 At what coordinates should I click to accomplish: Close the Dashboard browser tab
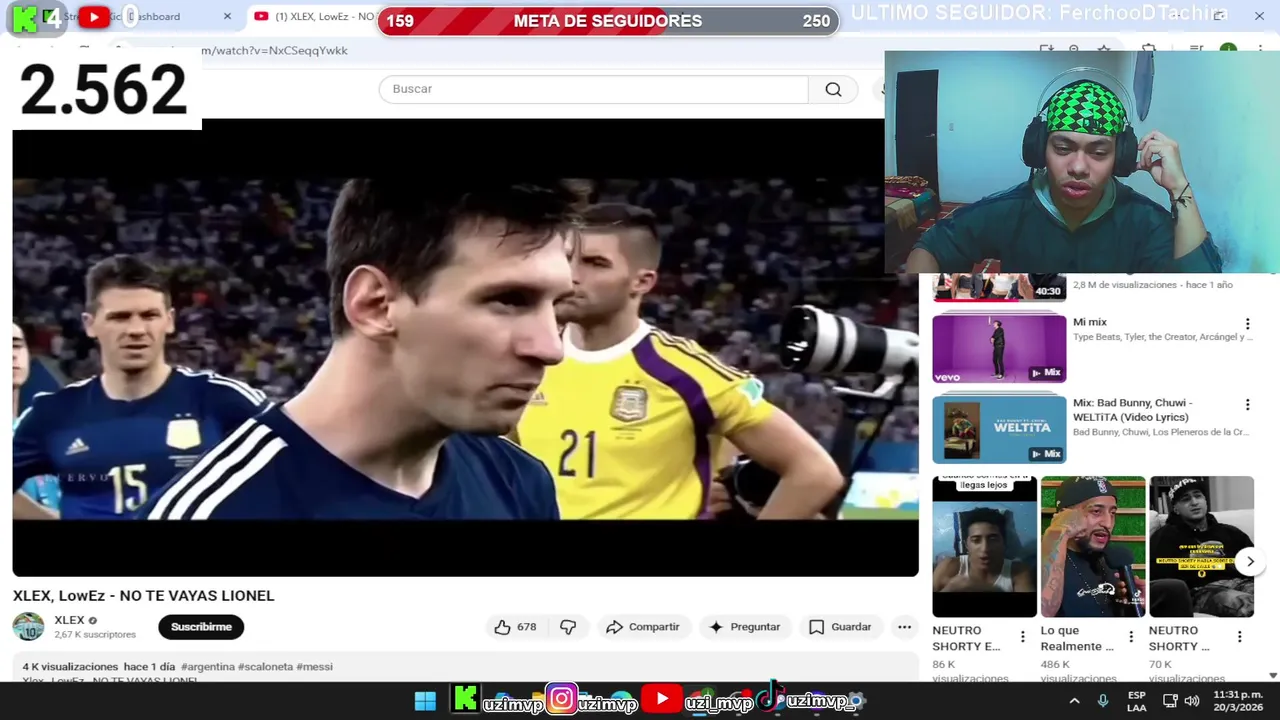coord(227,16)
